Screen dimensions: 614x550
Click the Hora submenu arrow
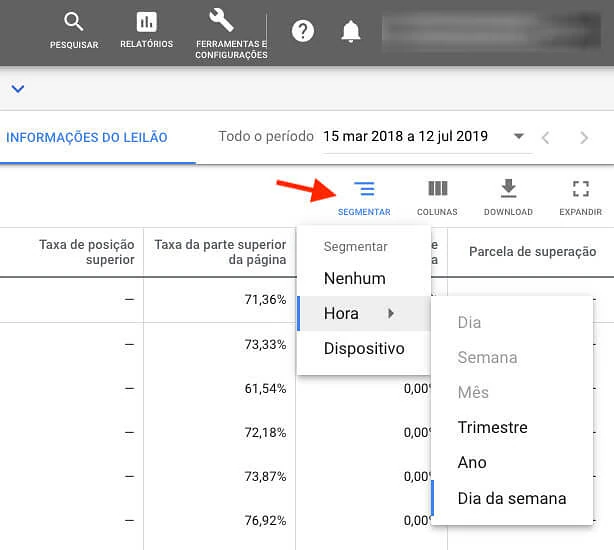391,313
